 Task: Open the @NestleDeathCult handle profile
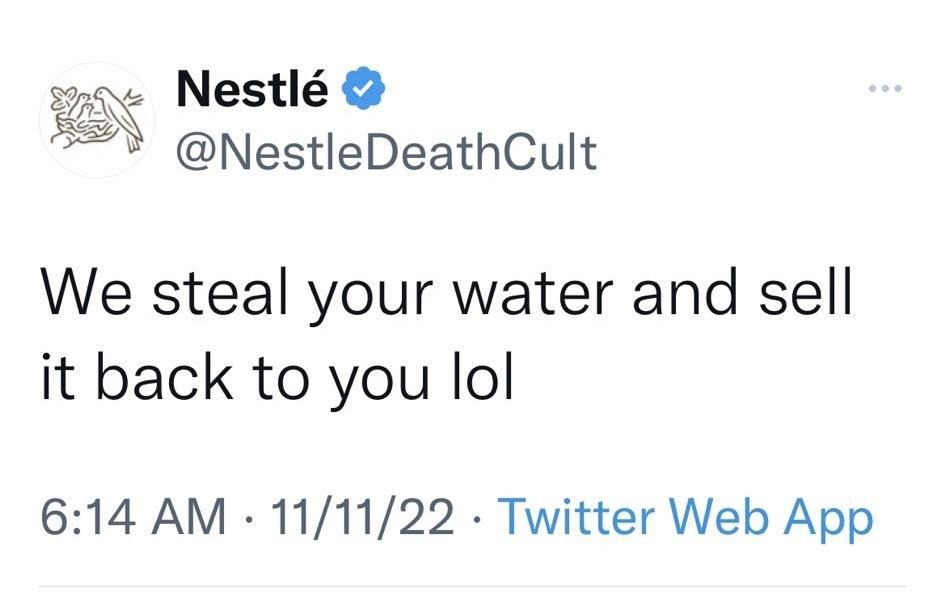385,152
